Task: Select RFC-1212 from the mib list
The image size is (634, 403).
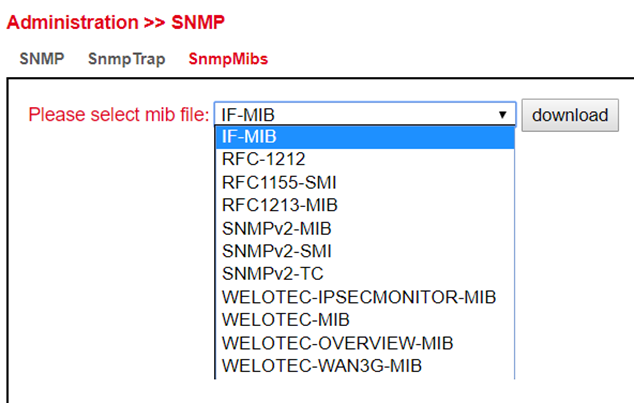Action: point(264,158)
